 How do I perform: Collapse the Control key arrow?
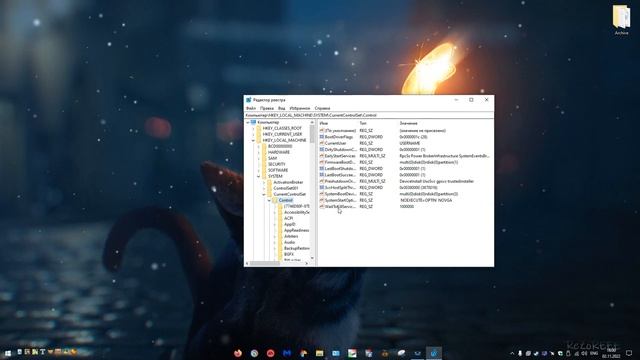(269, 200)
